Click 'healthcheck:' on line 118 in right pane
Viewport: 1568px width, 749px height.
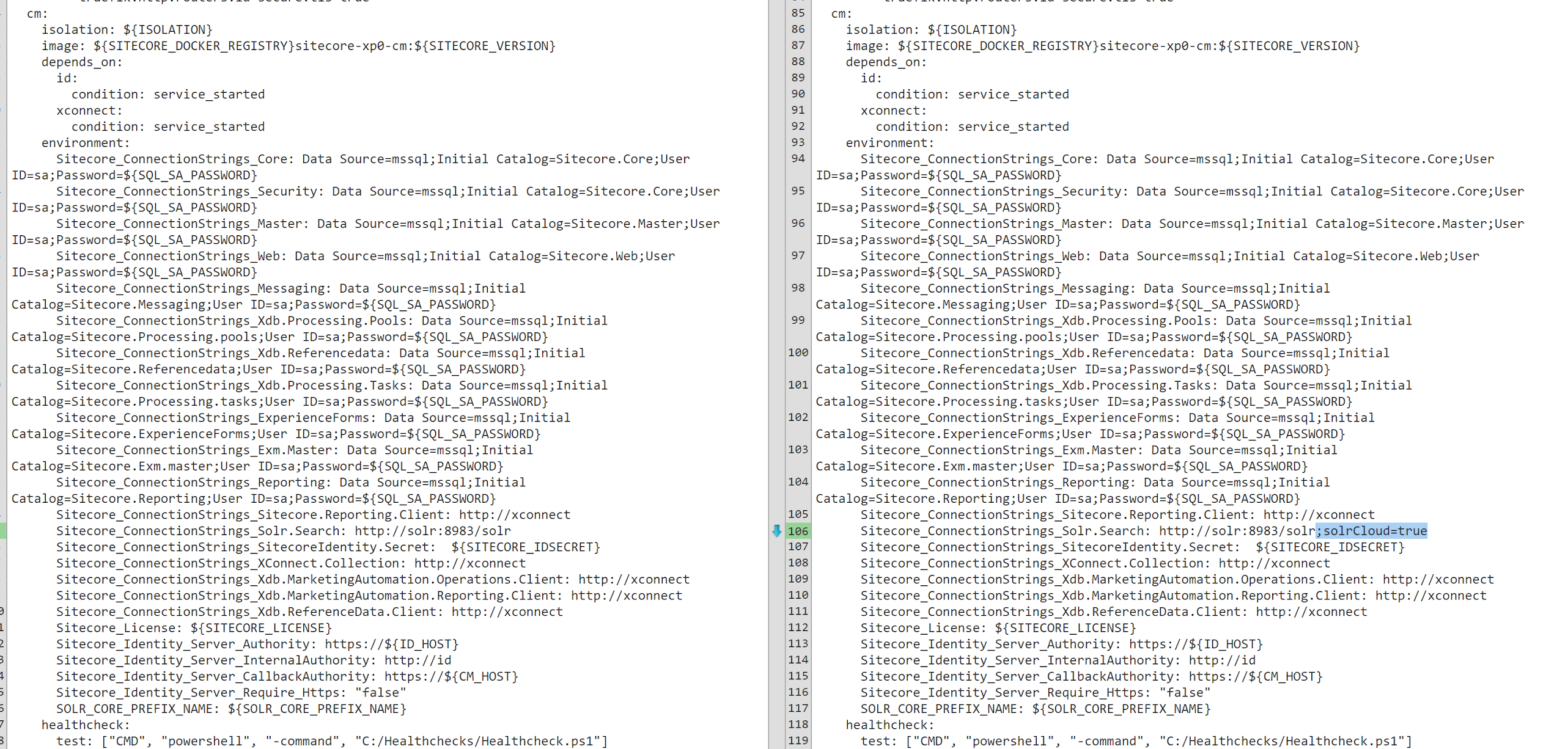[x=890, y=725]
